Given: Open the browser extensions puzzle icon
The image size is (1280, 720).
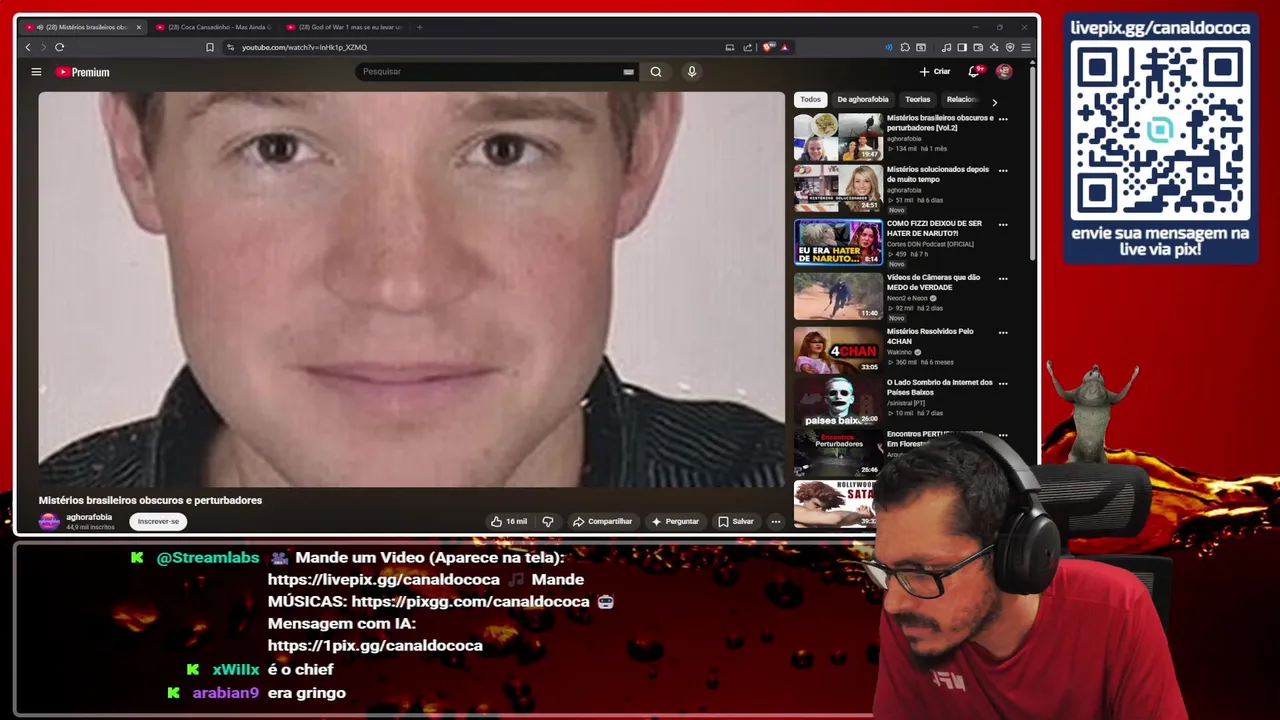Looking at the screenshot, I should 905,47.
